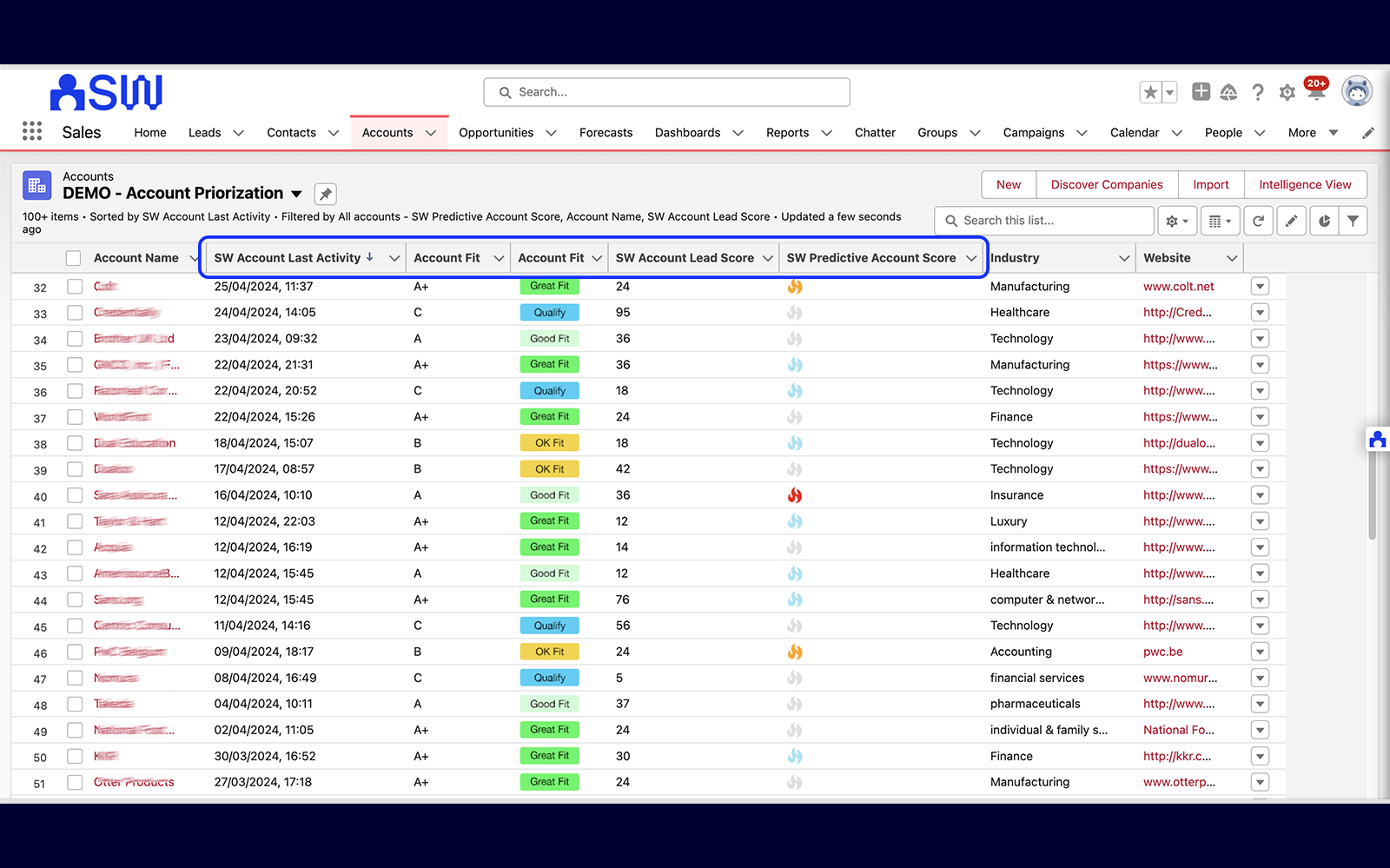Viewport: 1390px width, 868px height.
Task: Open the list filters funnel
Action: pyautogui.click(x=1353, y=221)
